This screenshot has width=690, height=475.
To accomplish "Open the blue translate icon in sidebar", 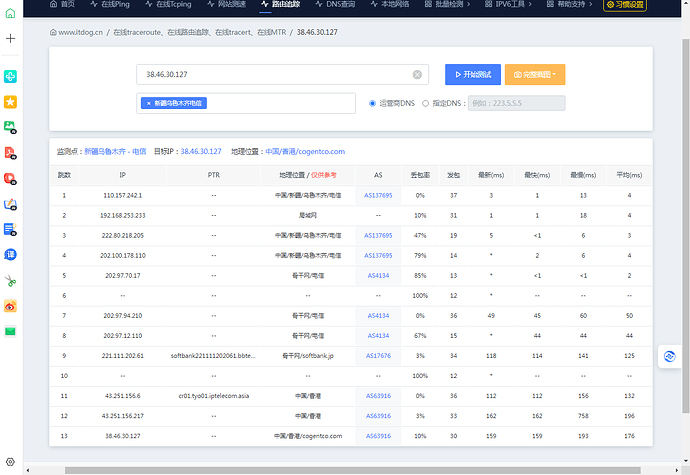I will (x=10, y=254).
